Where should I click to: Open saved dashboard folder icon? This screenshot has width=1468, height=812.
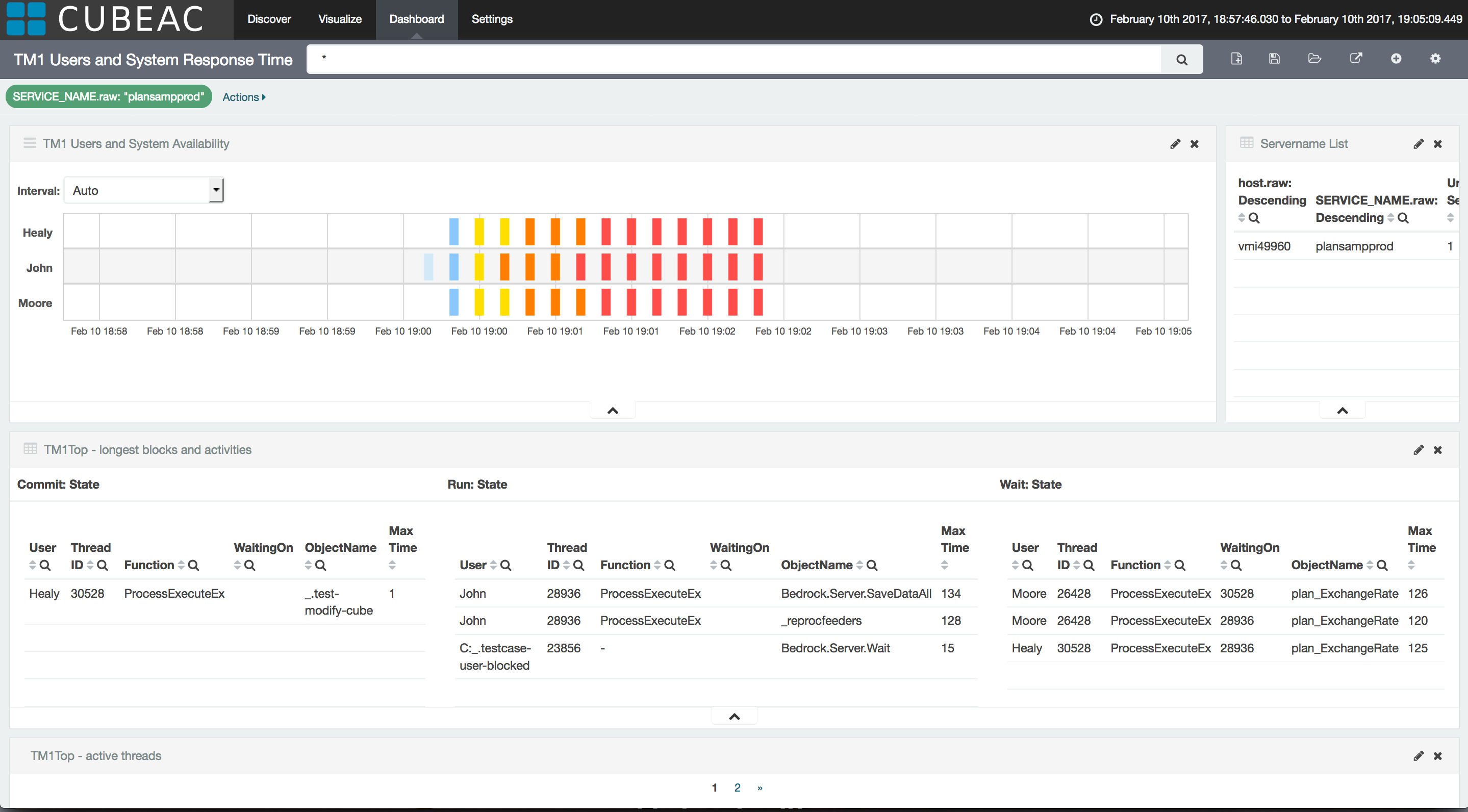(1314, 59)
